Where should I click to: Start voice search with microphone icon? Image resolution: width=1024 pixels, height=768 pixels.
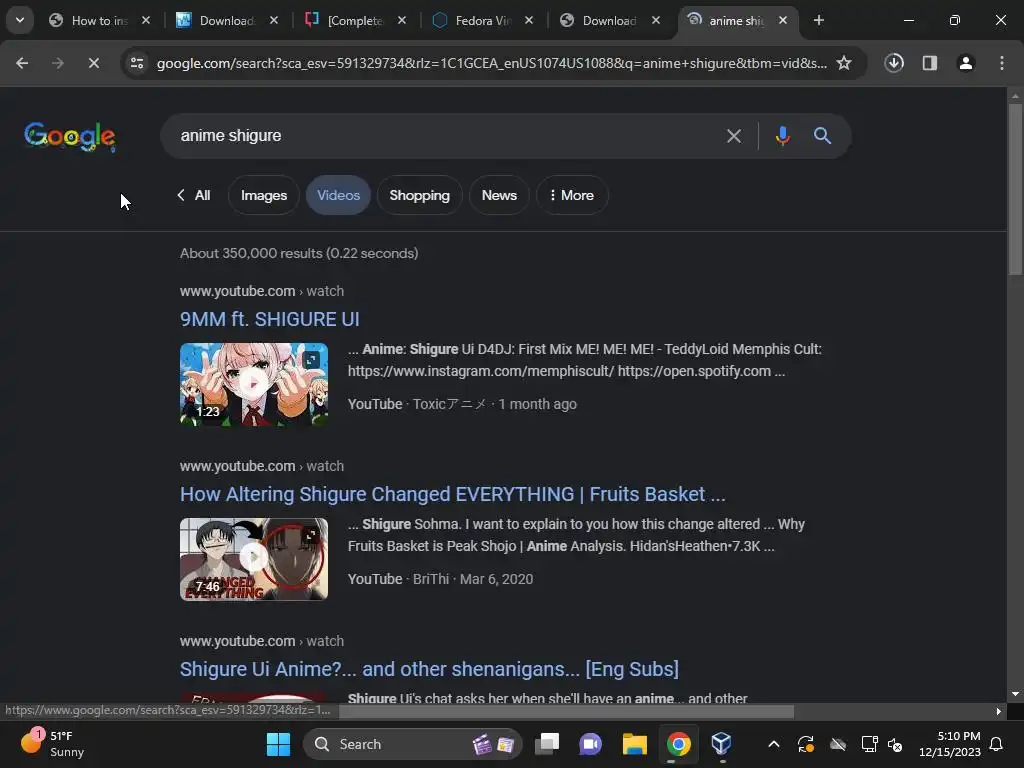coord(782,136)
